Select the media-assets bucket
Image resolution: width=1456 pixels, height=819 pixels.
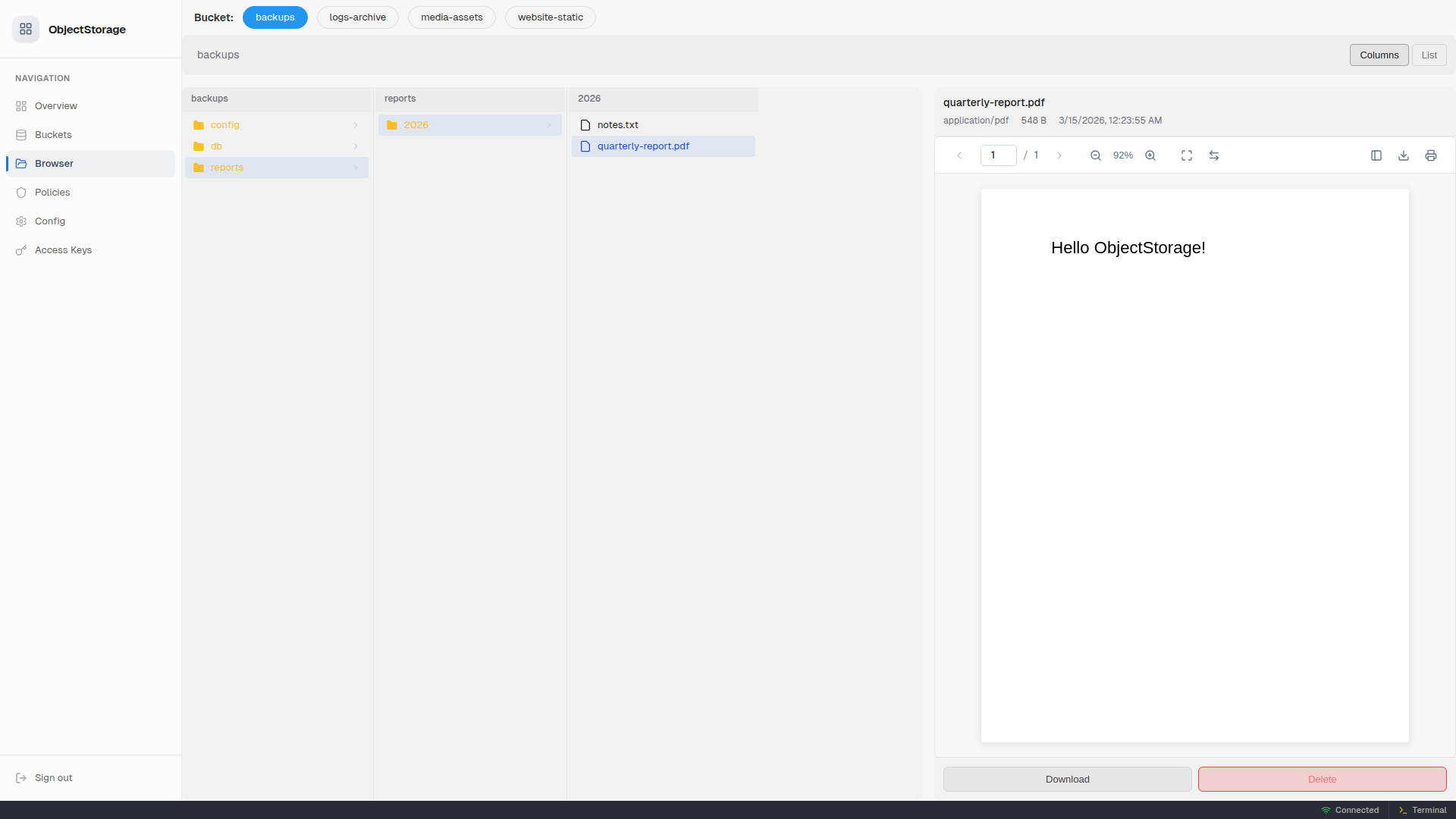(x=451, y=17)
